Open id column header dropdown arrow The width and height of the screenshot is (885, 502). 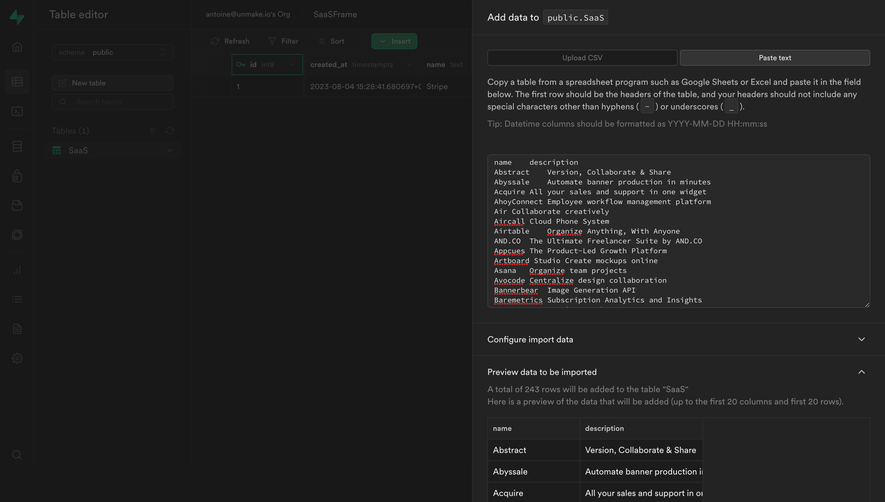click(292, 64)
